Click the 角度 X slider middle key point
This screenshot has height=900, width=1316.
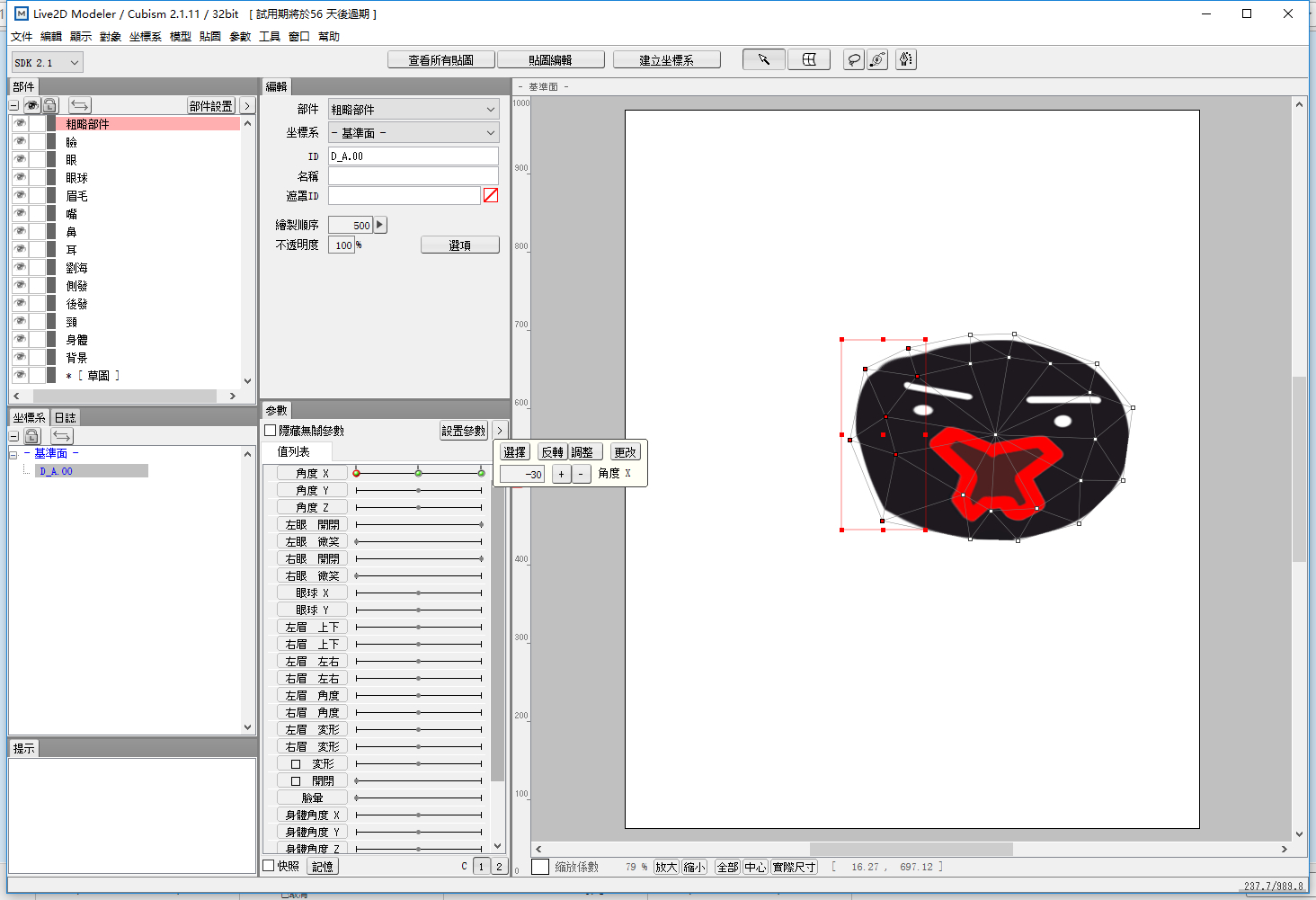(419, 473)
